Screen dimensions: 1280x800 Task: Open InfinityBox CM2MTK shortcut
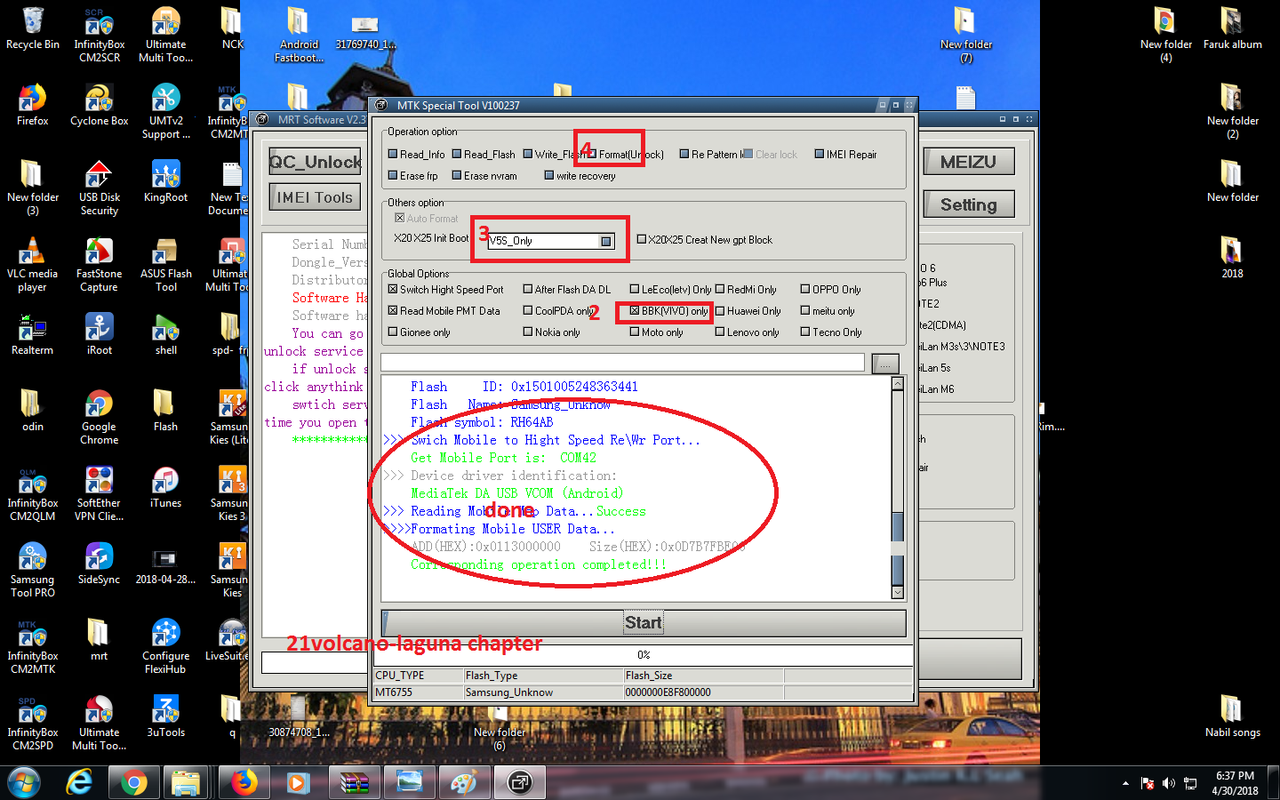pos(32,645)
